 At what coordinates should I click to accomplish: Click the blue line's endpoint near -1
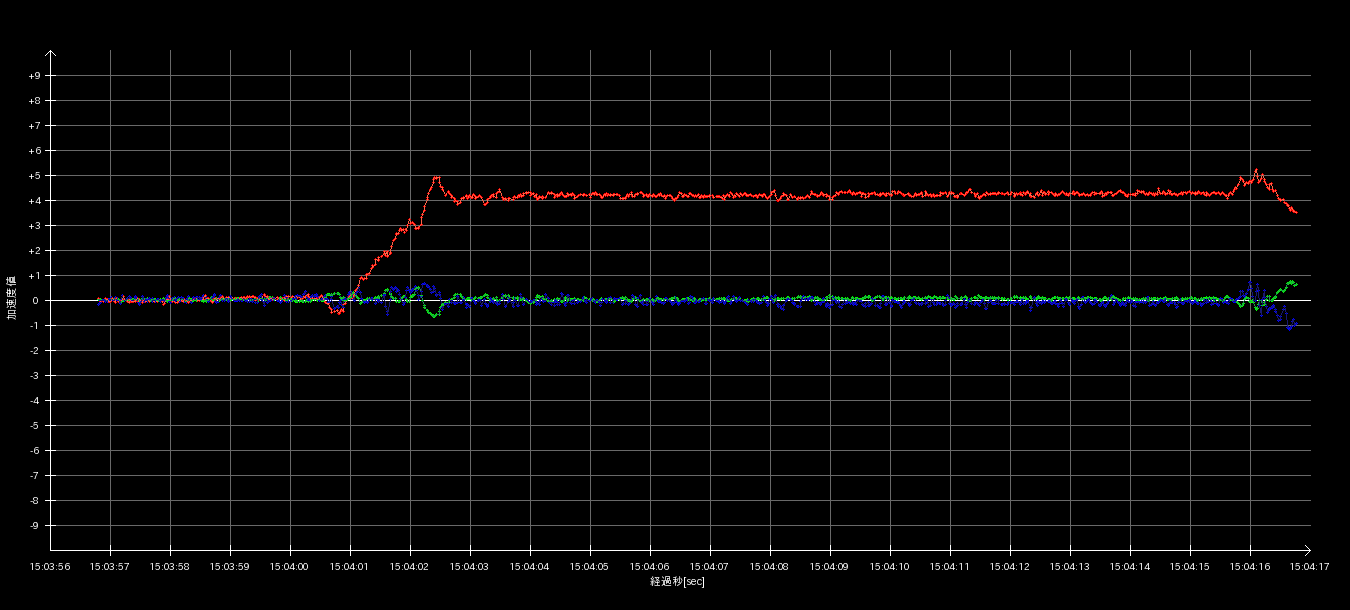1294,325
